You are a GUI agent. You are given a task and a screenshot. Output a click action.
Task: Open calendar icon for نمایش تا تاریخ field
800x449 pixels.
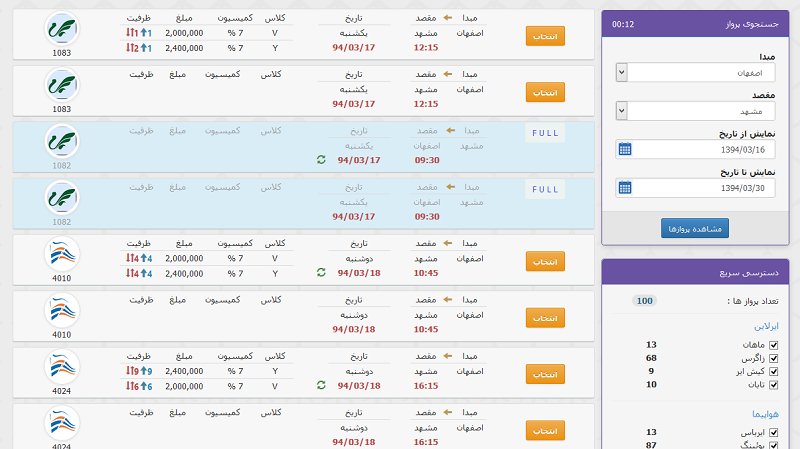click(625, 188)
